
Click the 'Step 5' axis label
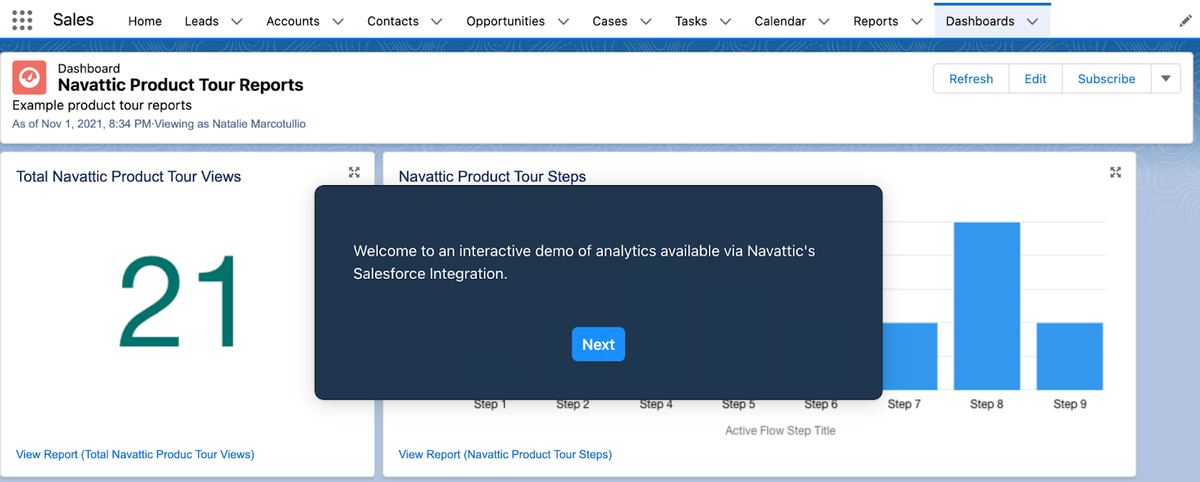coord(738,404)
